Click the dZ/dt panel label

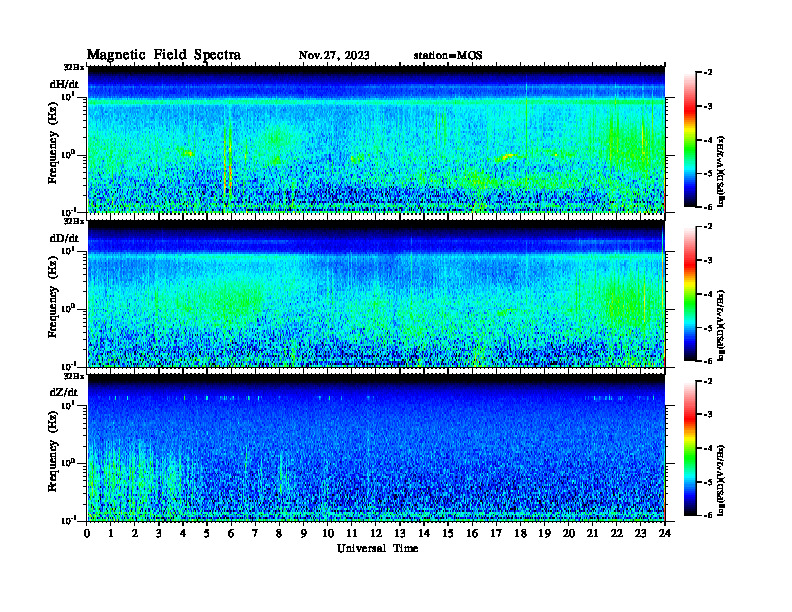coord(64,392)
